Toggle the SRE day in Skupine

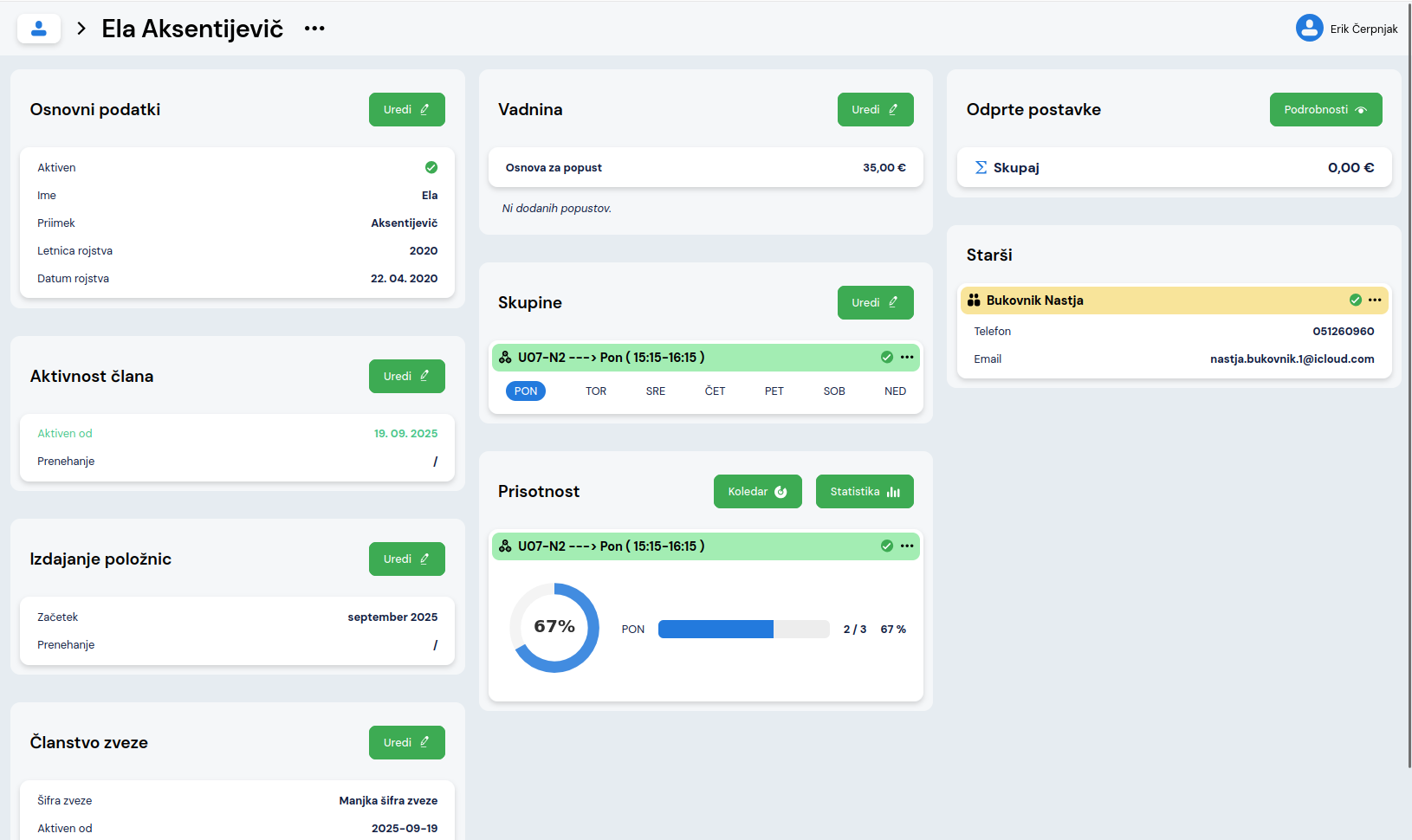655,391
